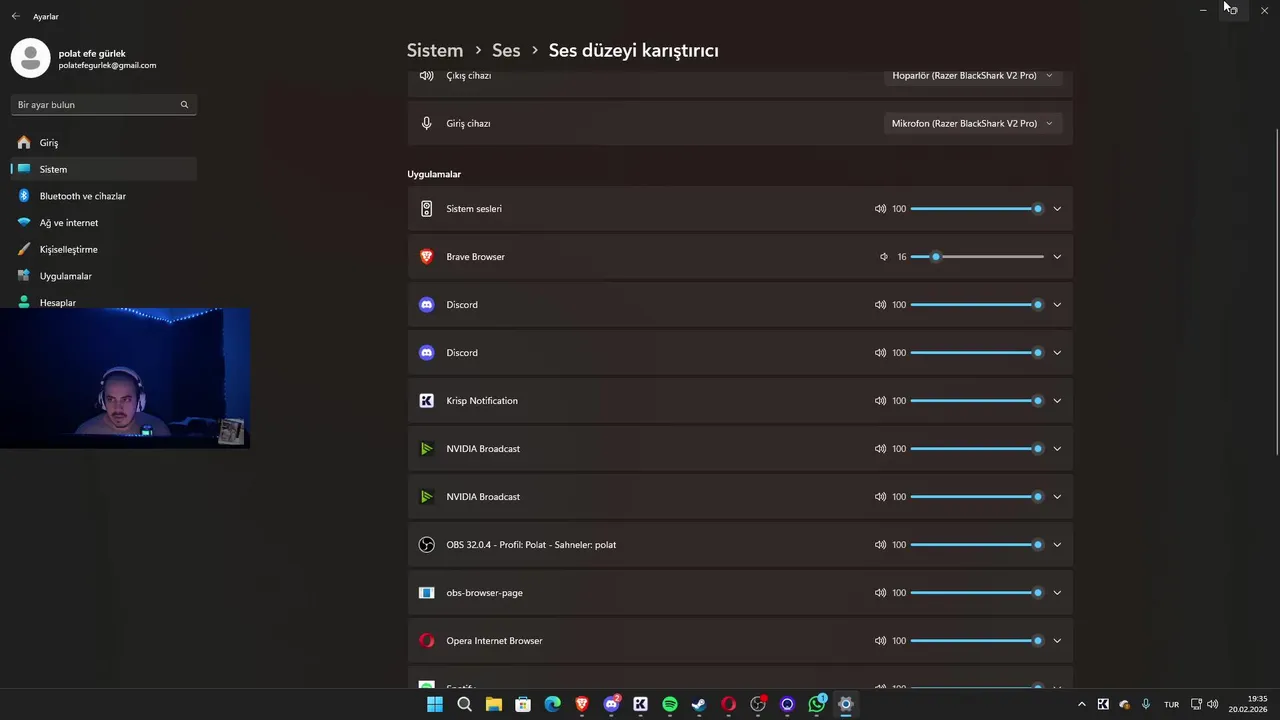The height and width of the screenshot is (720, 1280).
Task: Open Bluetooth ve cihazlar settings
Action: 104,196
